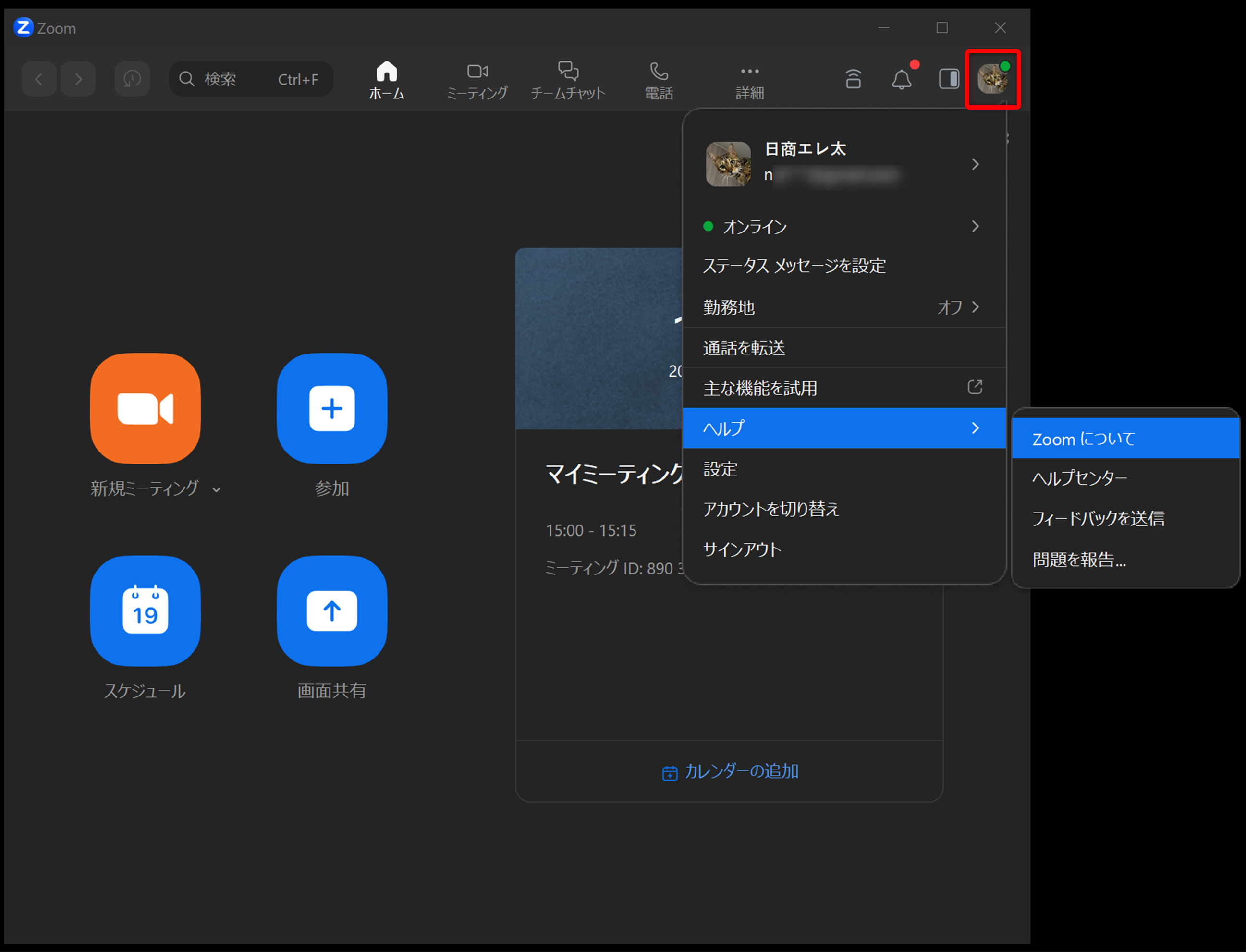Open the Zoom Rooms share icon

(x=854, y=79)
